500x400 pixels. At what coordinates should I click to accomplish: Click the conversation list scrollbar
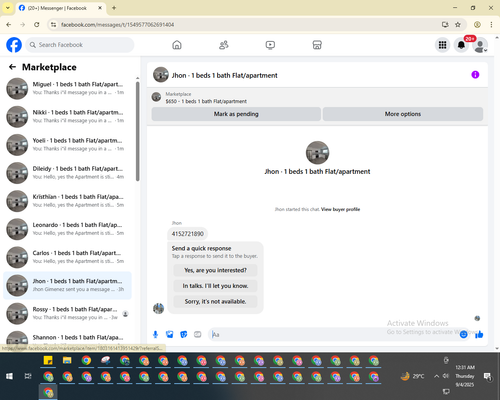click(x=137, y=132)
